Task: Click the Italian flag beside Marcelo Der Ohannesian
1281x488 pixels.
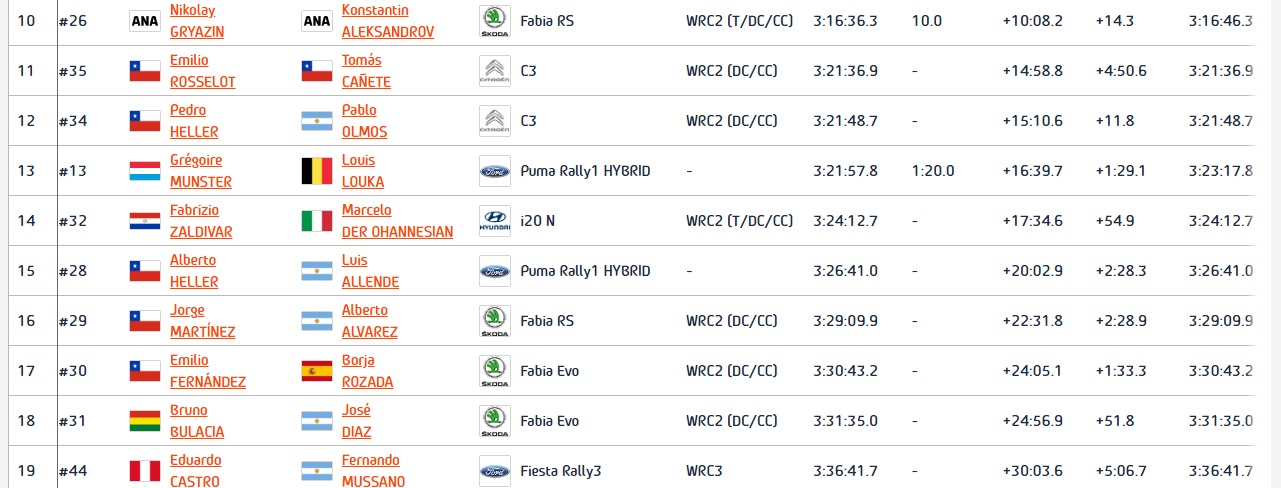Action: tap(317, 221)
